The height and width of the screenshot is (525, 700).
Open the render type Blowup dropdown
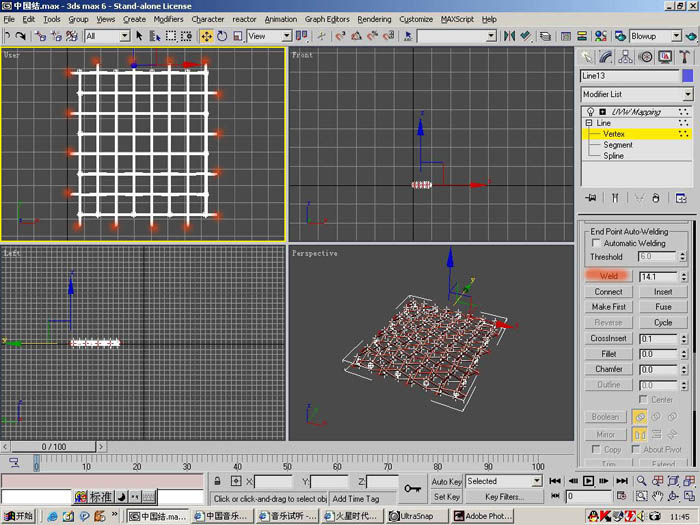pyautogui.click(x=677, y=36)
